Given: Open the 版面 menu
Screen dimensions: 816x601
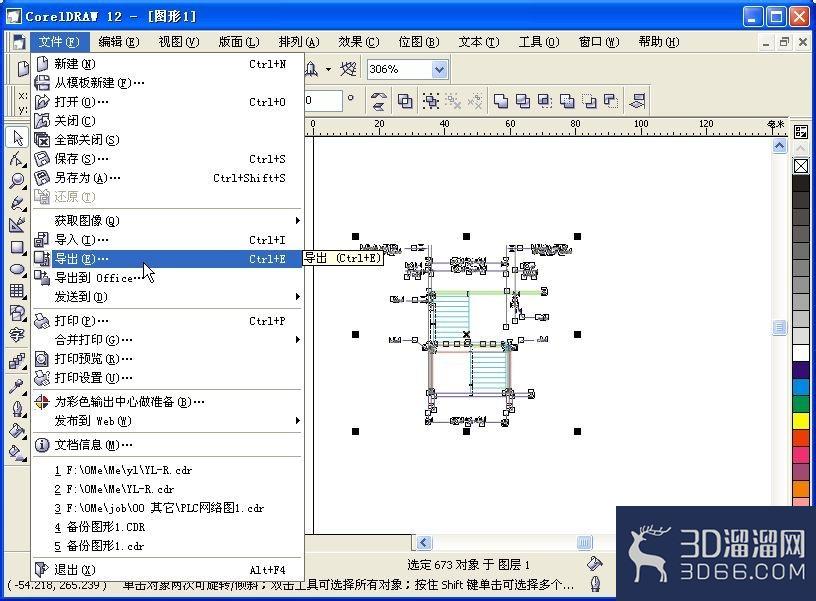Looking at the screenshot, I should 238,42.
